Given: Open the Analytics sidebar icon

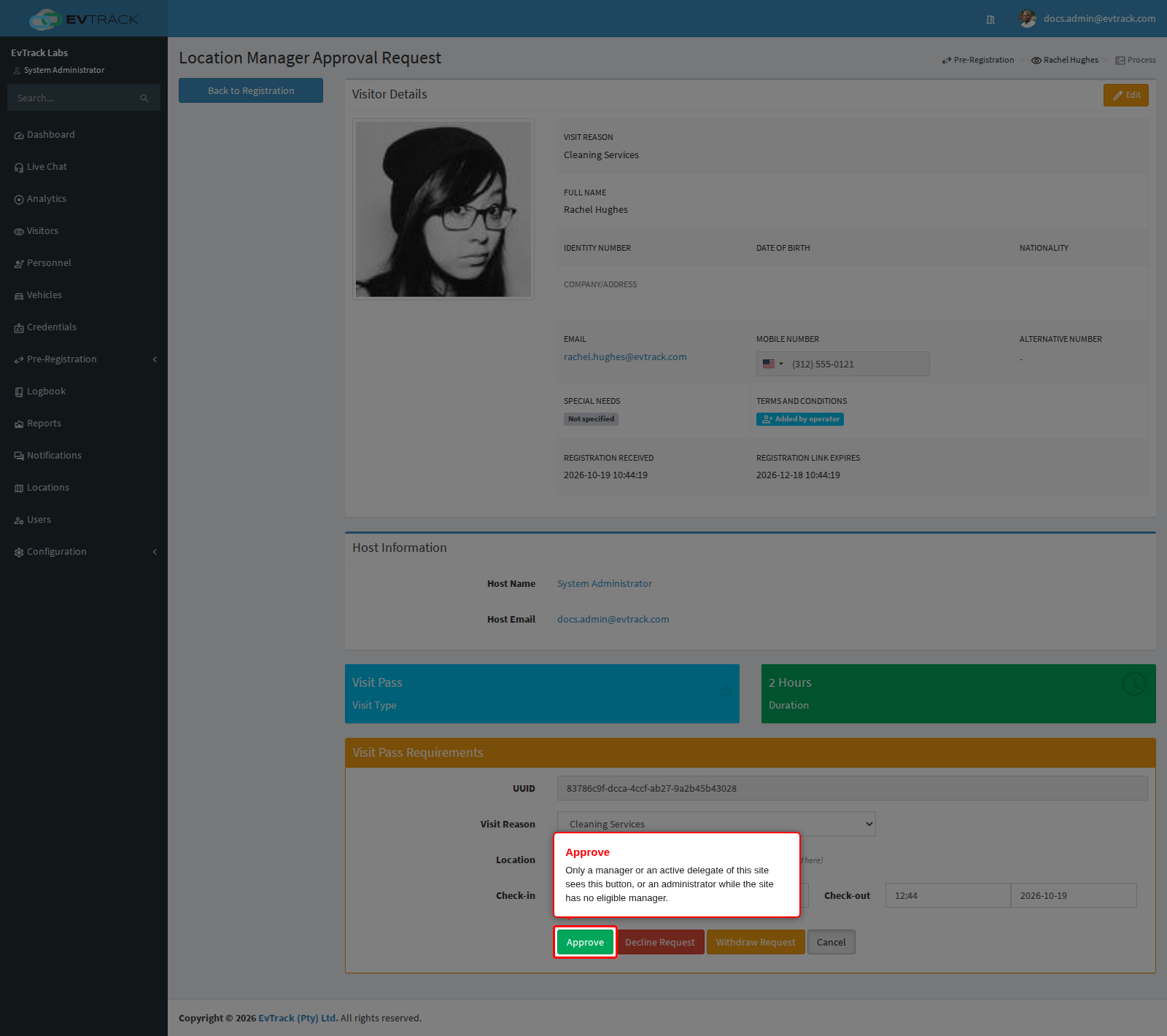Looking at the screenshot, I should tap(19, 200).
